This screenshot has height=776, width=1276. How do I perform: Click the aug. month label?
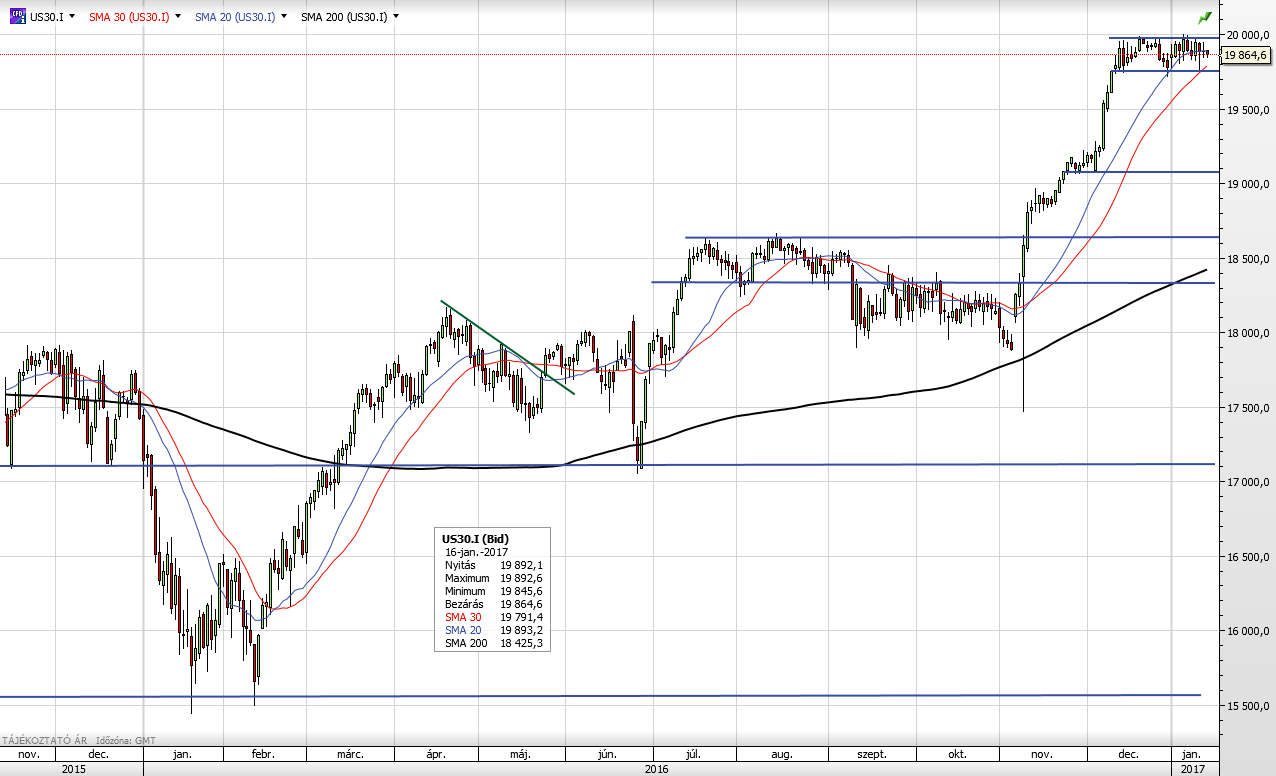(x=784, y=754)
